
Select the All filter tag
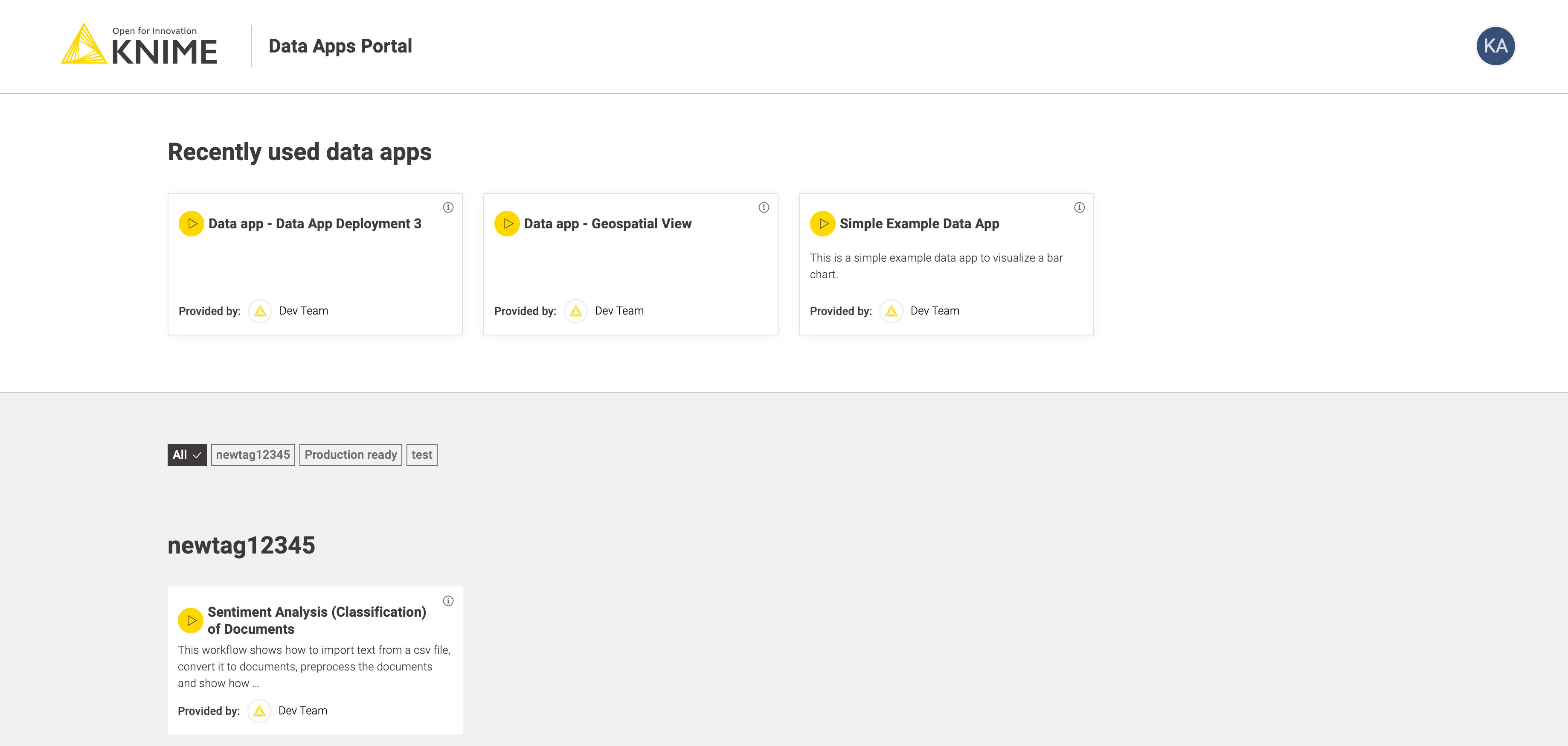point(186,454)
